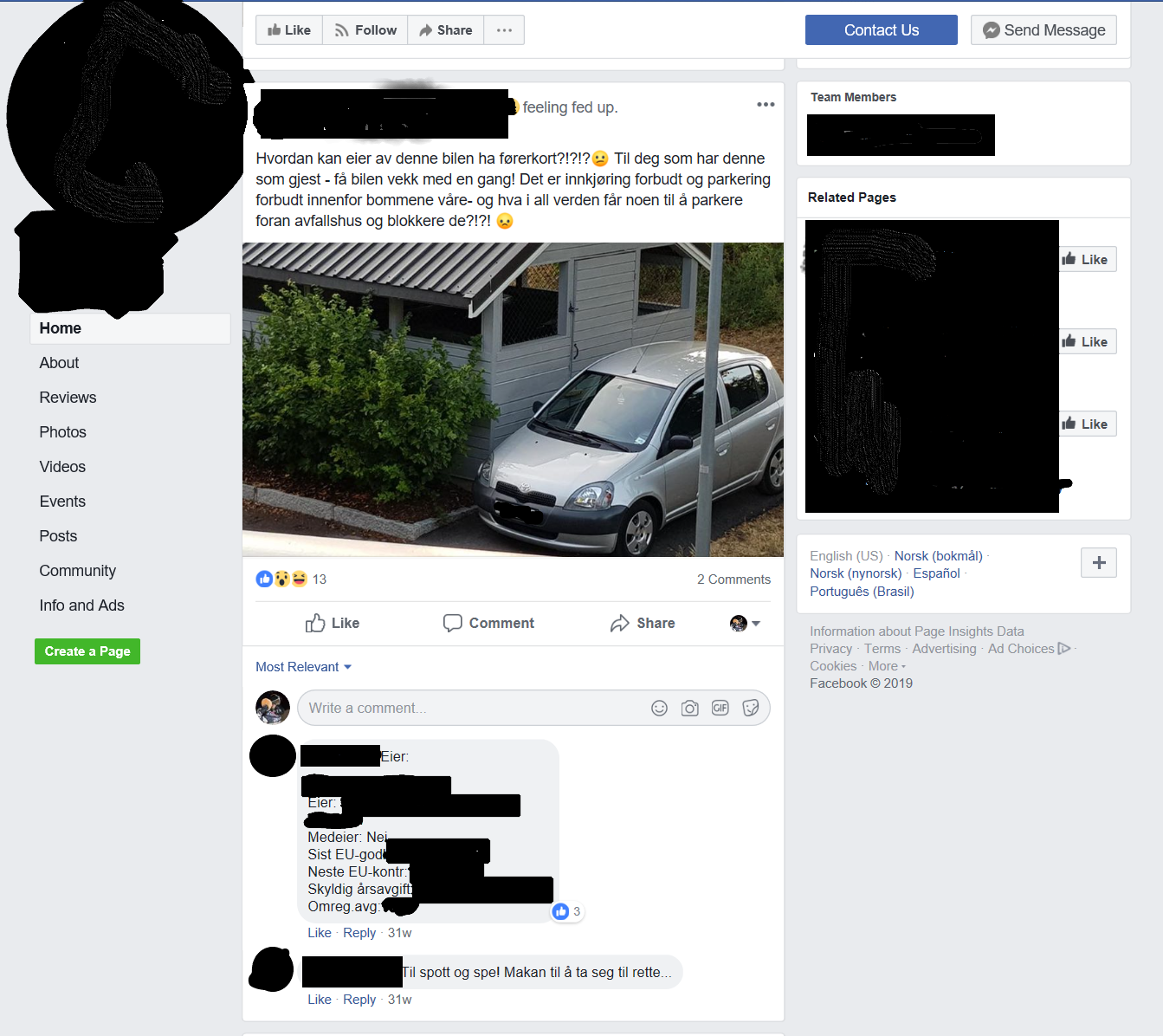The width and height of the screenshot is (1163, 1036).
Task: Attach a photo using the camera icon
Action: tap(689, 709)
